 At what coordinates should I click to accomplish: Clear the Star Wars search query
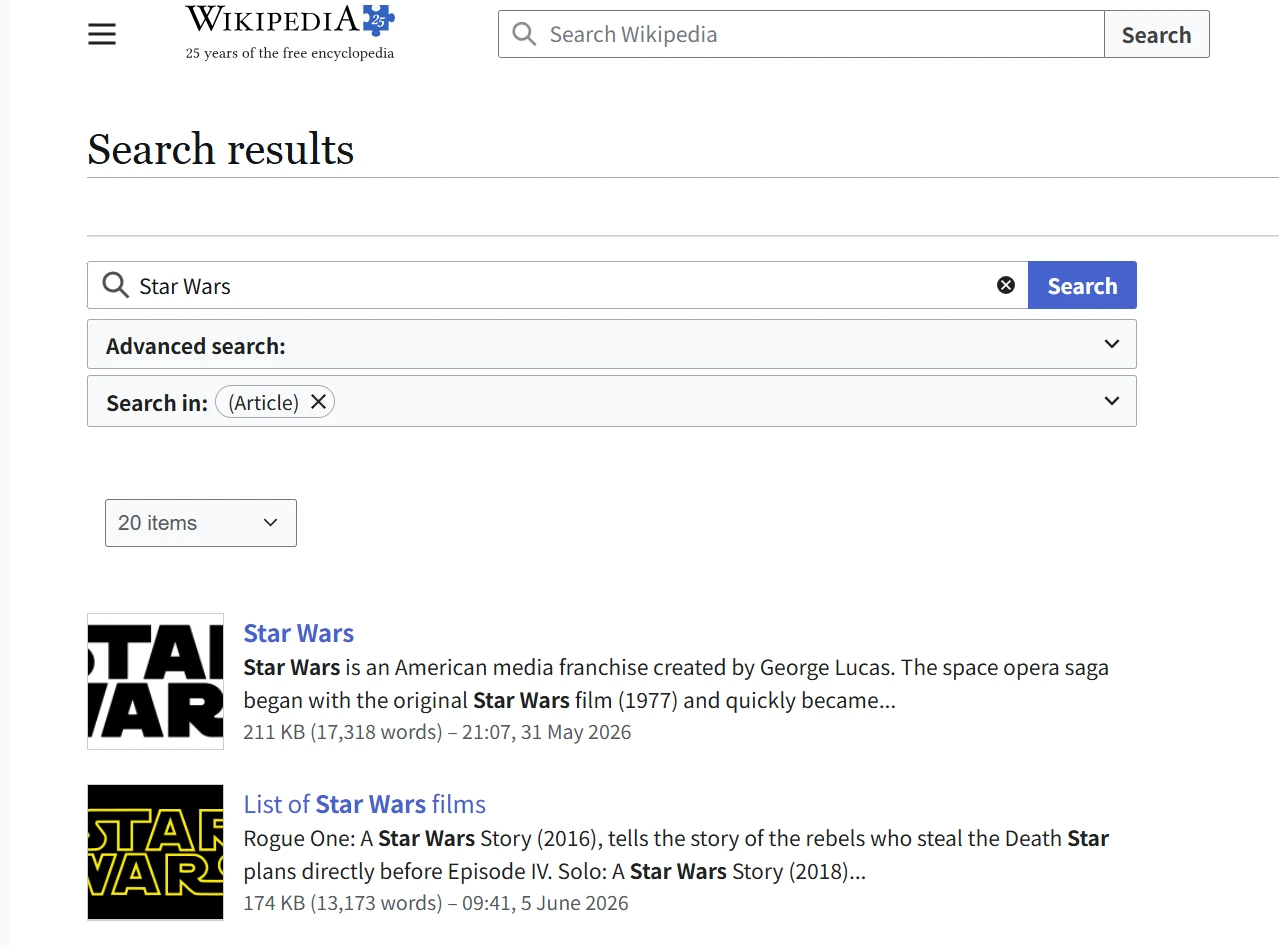click(x=1006, y=285)
